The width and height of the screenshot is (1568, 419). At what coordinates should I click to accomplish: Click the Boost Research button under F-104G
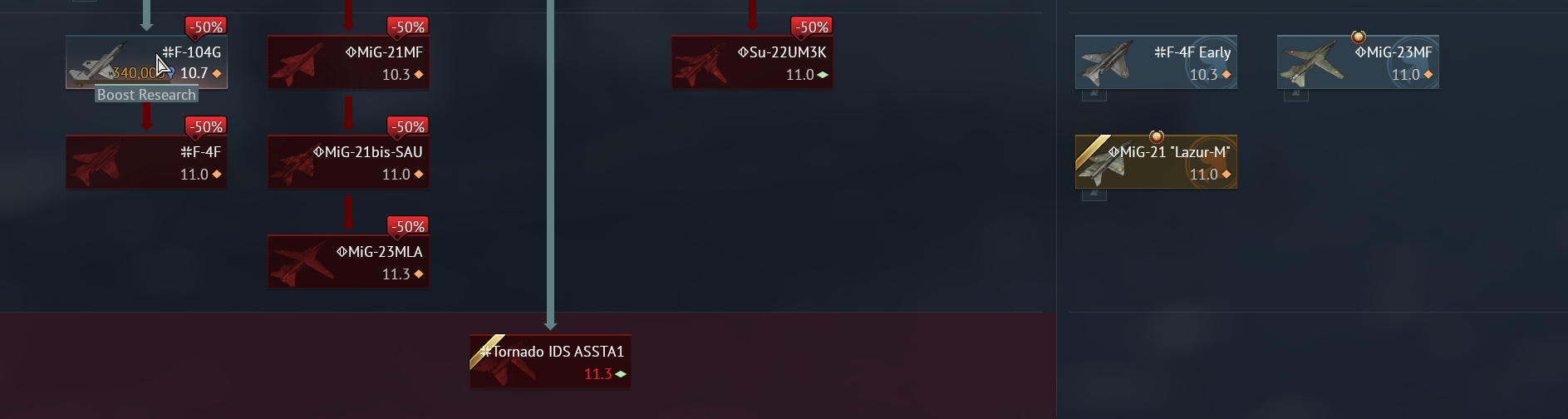coord(146,95)
